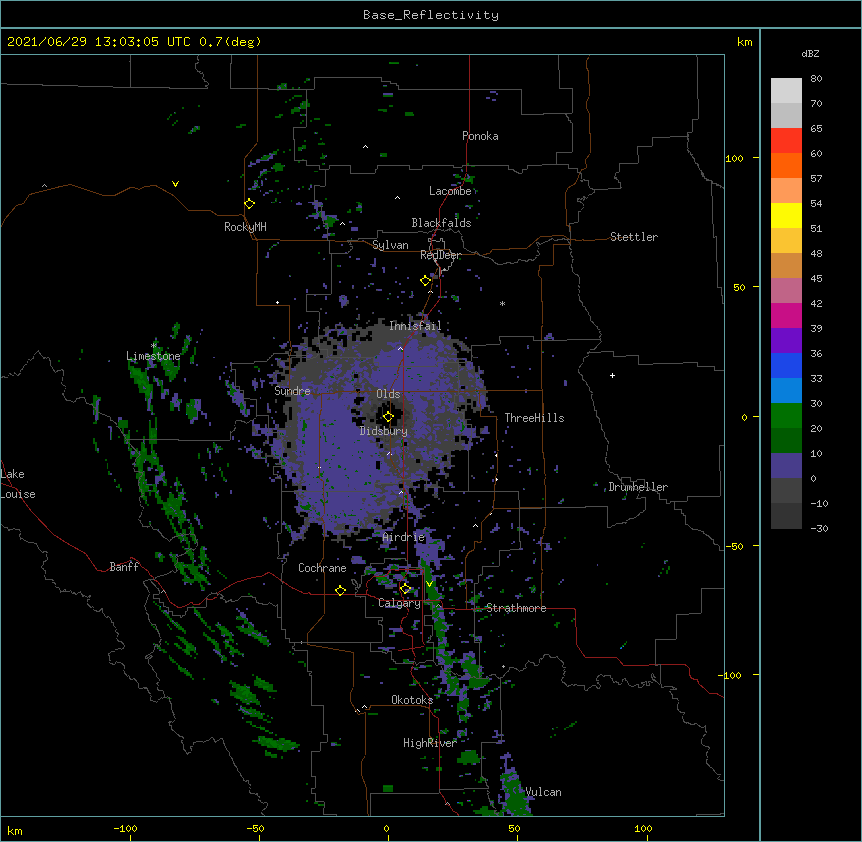Click the Sundre city label
This screenshot has width=862, height=842.
click(292, 391)
